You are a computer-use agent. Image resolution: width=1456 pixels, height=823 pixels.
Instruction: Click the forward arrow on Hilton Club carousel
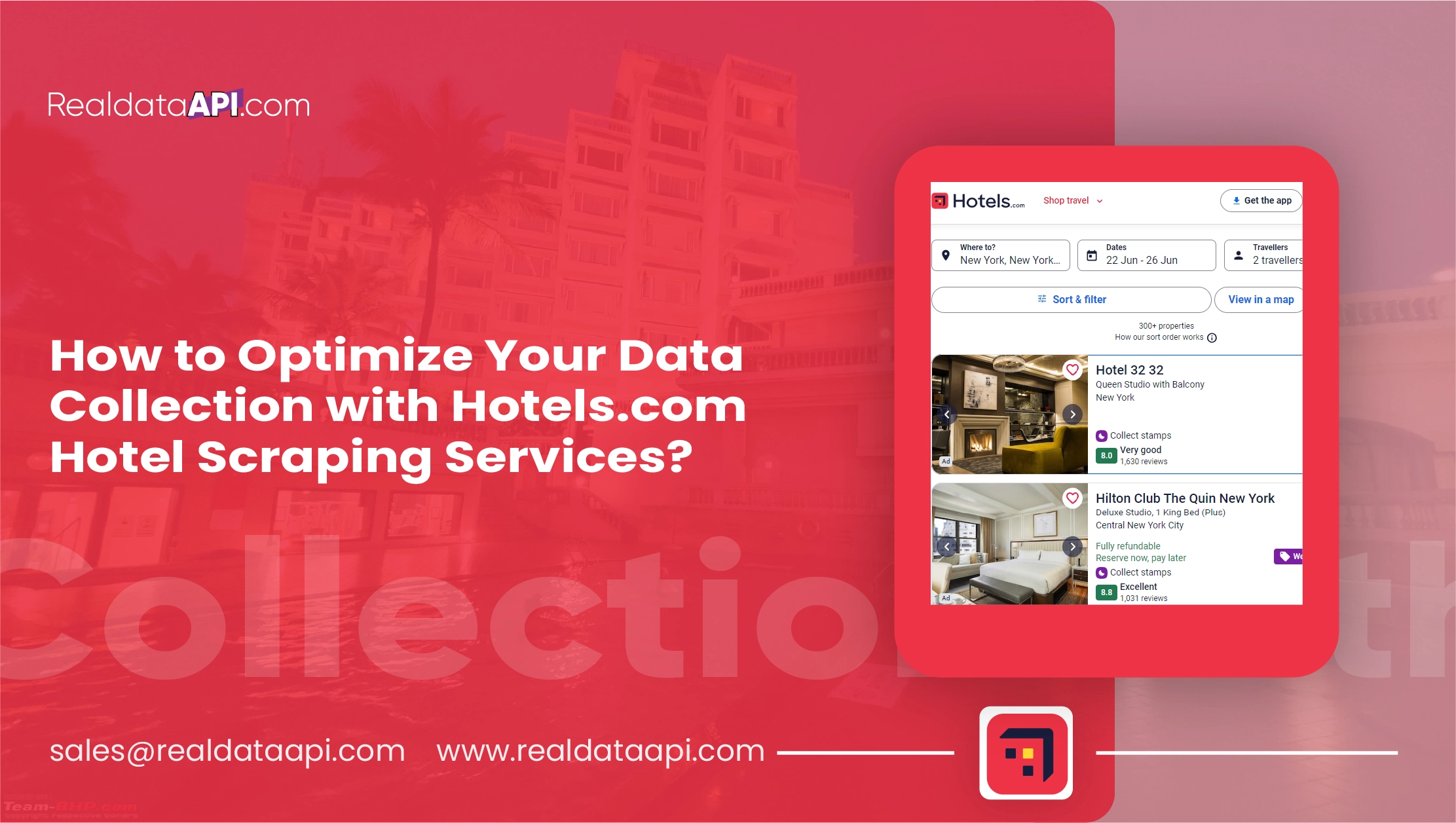[1073, 547]
